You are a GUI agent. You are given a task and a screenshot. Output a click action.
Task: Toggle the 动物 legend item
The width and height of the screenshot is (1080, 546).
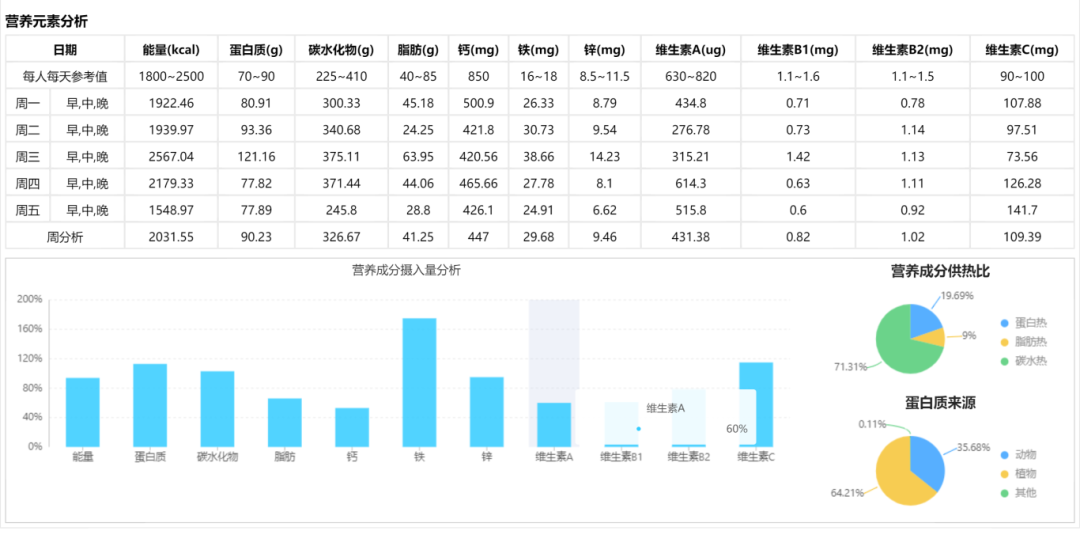point(1019,454)
